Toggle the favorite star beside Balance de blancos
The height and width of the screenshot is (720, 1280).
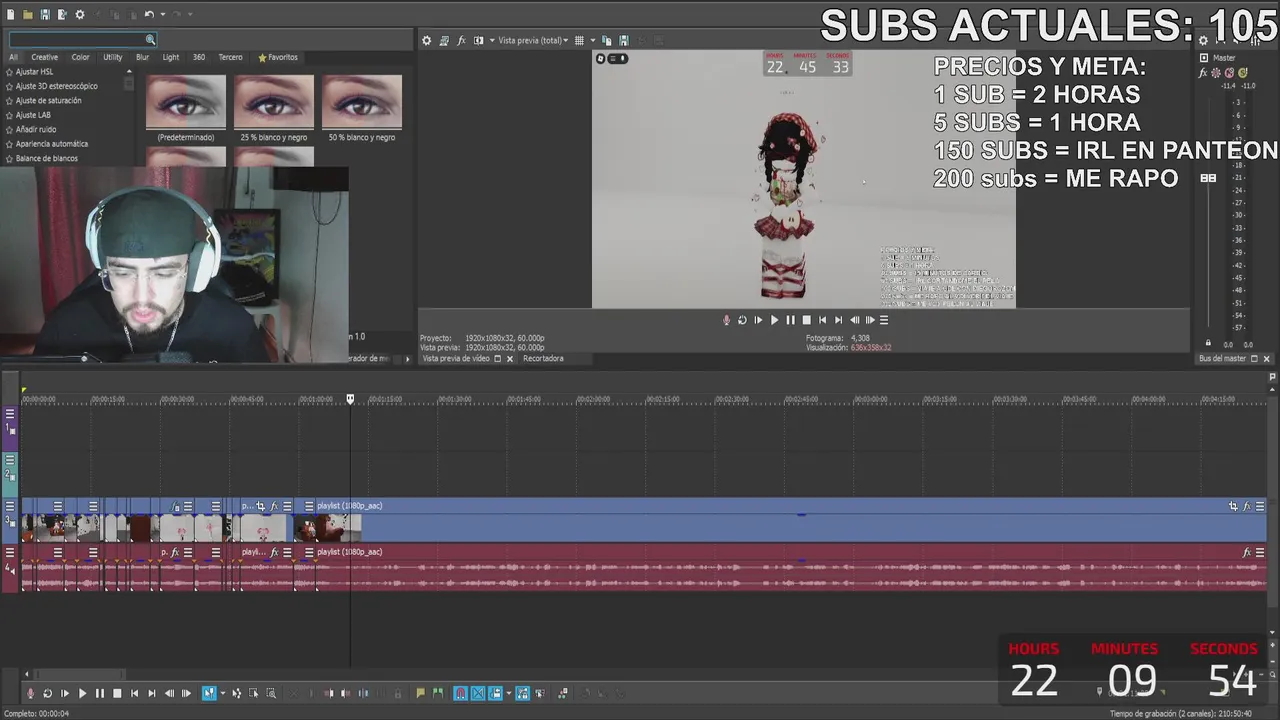pos(9,158)
